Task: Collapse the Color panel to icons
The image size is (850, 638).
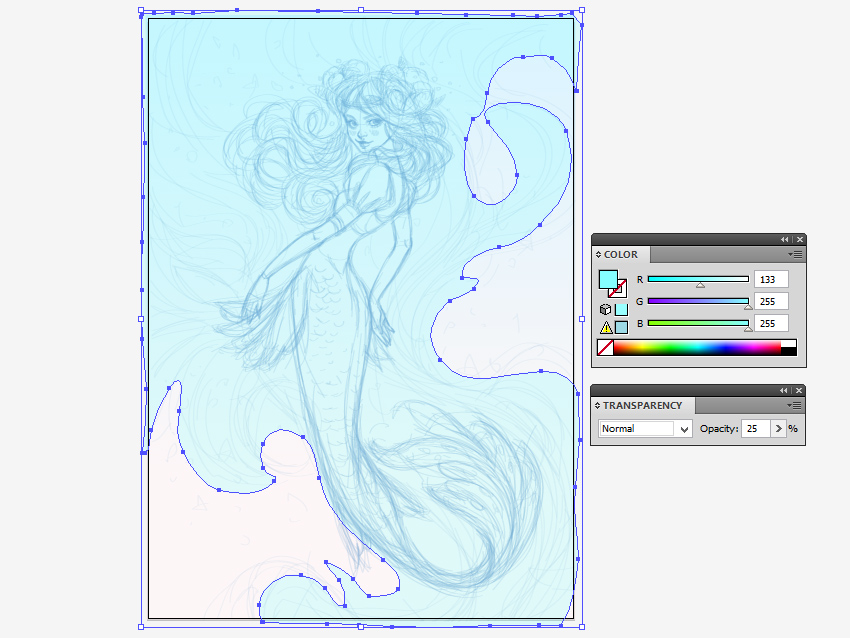Action: click(x=784, y=240)
